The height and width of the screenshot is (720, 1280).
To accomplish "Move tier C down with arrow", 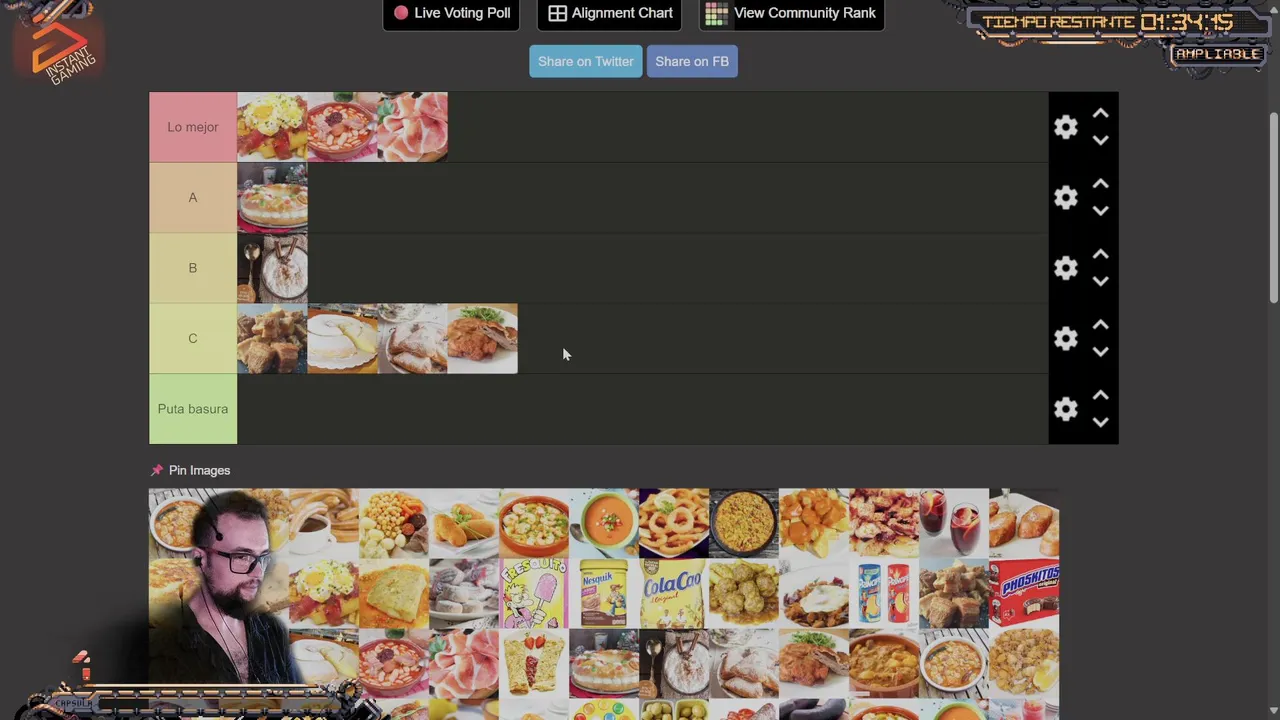I will point(1100,352).
